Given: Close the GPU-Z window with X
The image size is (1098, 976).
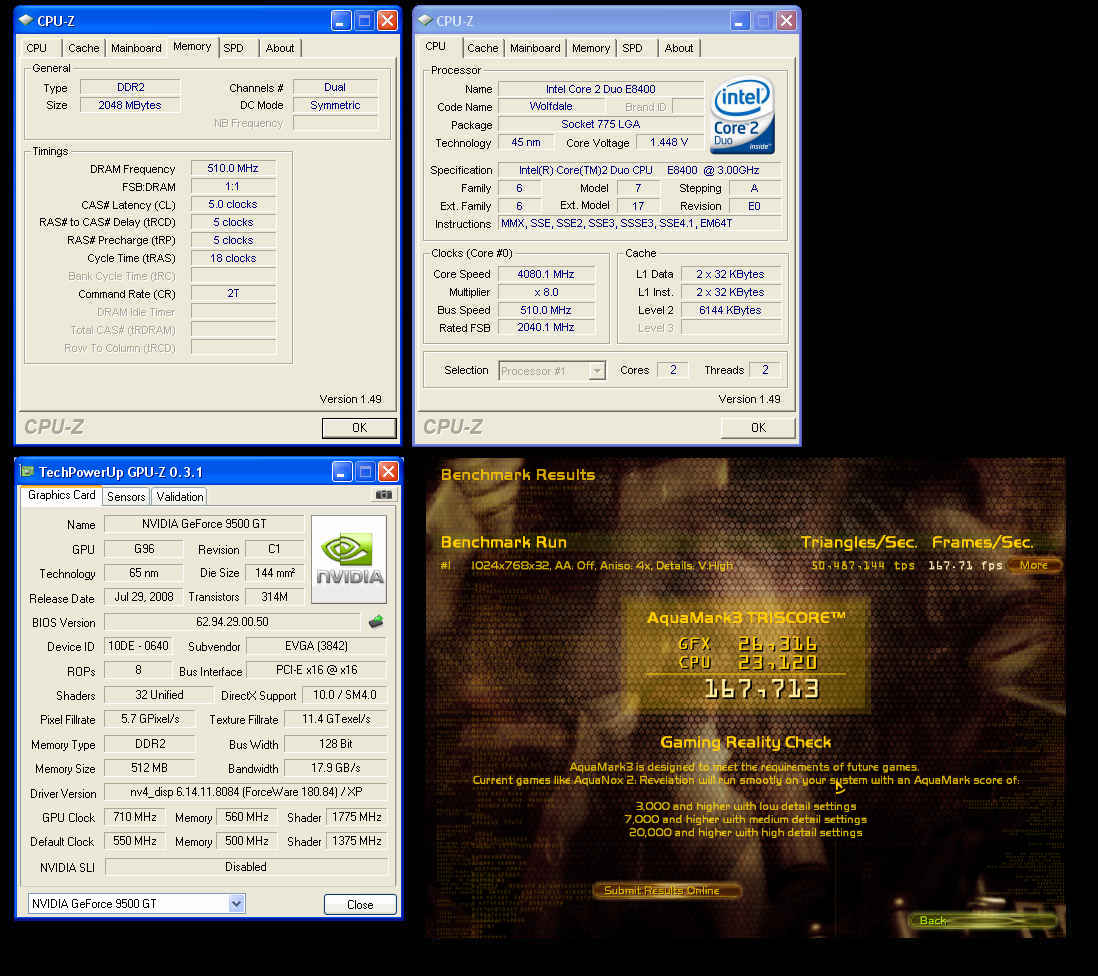Looking at the screenshot, I should [x=389, y=471].
